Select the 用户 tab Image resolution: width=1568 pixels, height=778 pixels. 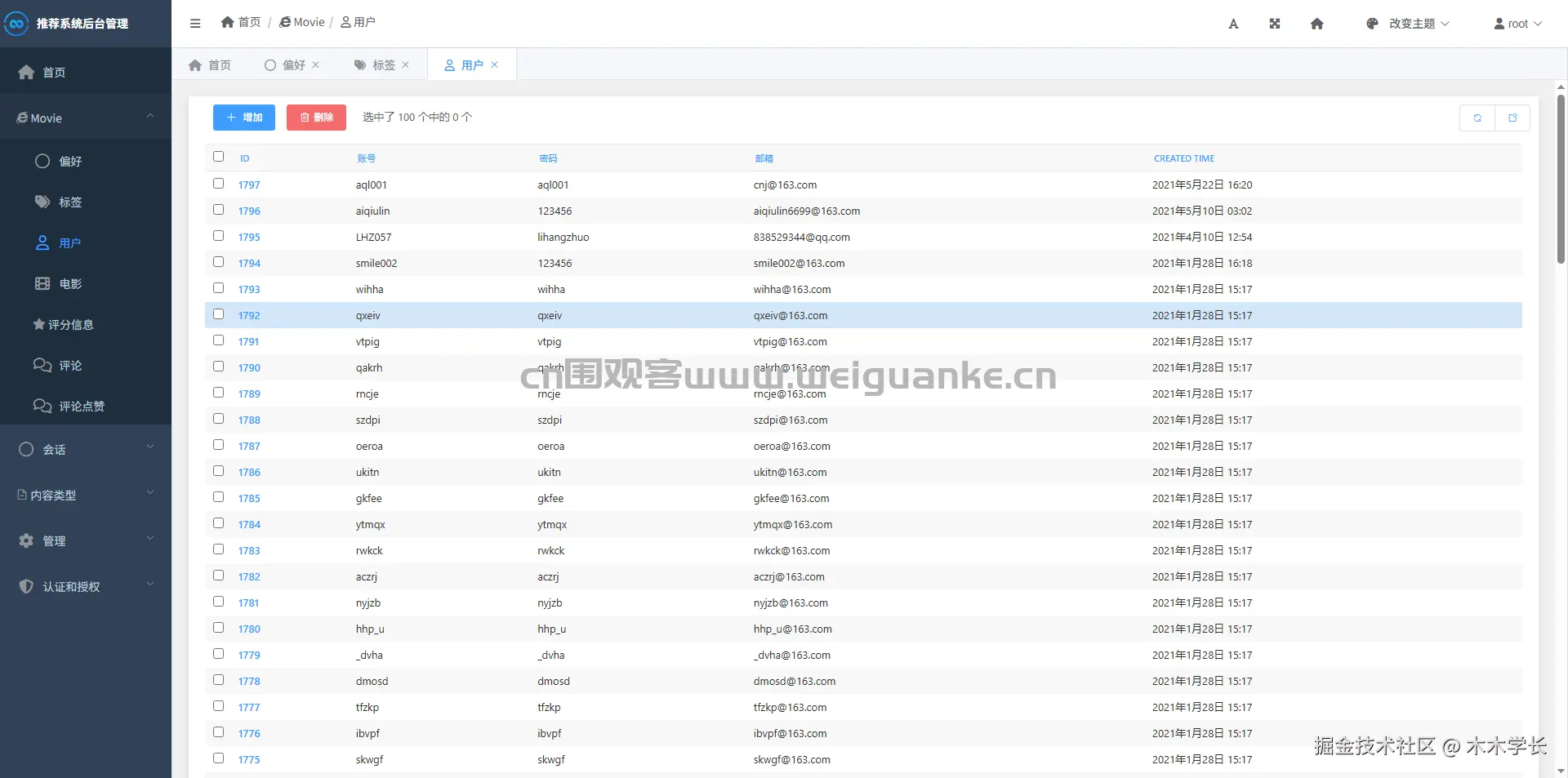[472, 64]
